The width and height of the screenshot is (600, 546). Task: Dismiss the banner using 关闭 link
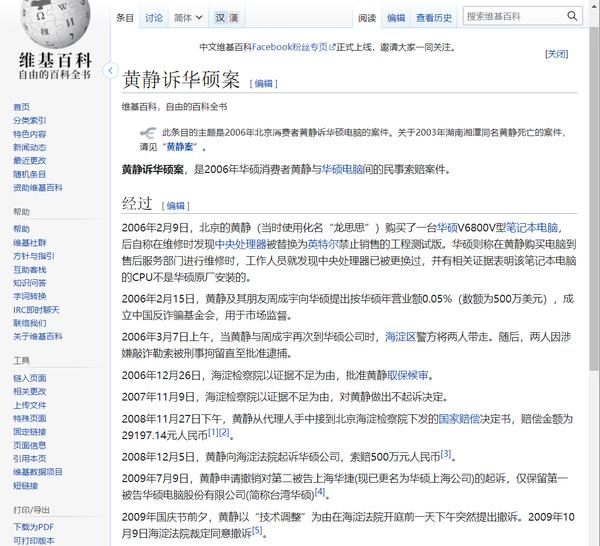pyautogui.click(x=556, y=54)
